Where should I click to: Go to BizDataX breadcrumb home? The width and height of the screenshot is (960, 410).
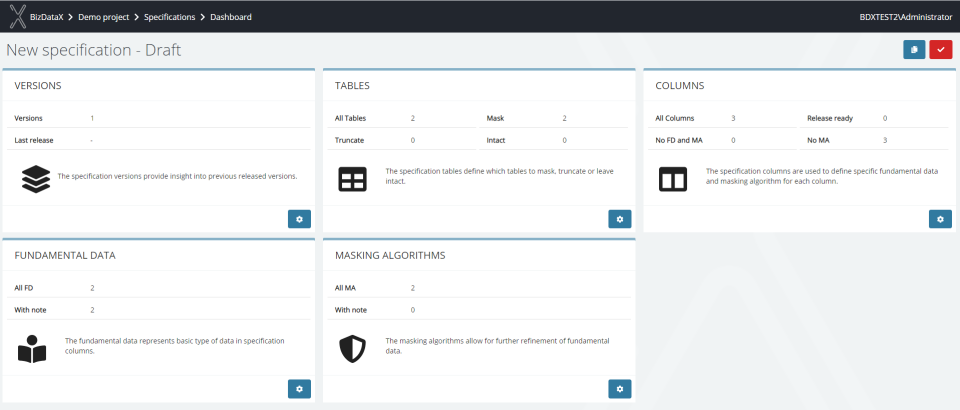(x=47, y=17)
